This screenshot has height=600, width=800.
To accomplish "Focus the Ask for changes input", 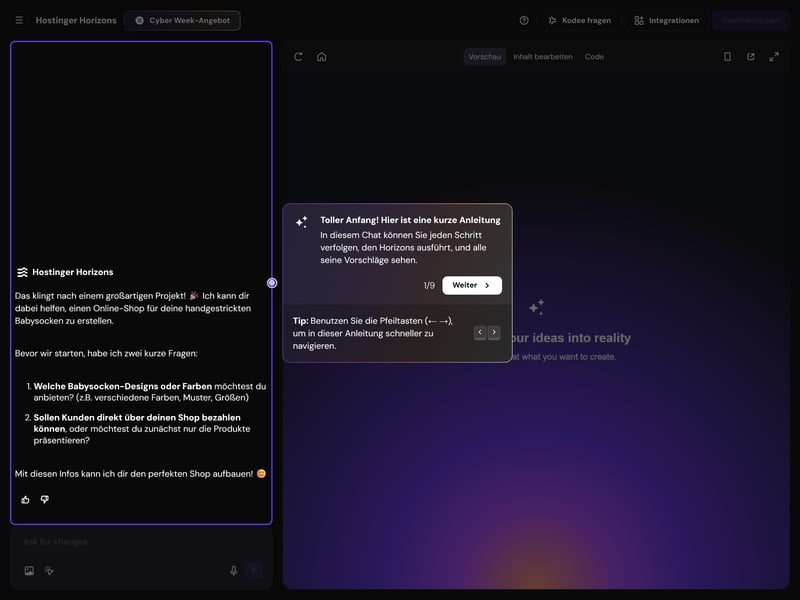I will click(x=141, y=541).
